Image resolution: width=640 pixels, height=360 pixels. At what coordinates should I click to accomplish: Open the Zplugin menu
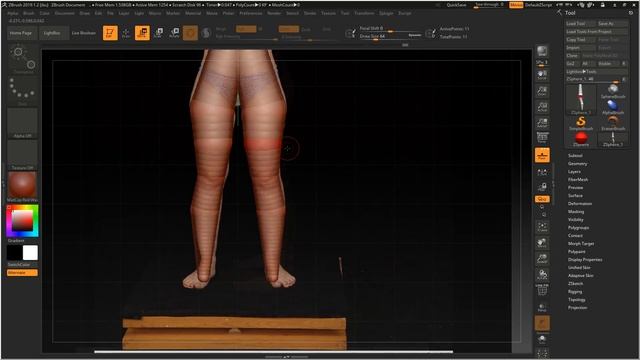pos(386,13)
